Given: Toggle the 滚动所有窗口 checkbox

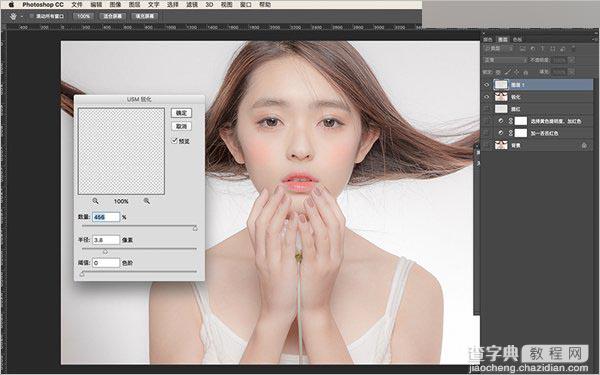Looking at the screenshot, I should [32, 16].
